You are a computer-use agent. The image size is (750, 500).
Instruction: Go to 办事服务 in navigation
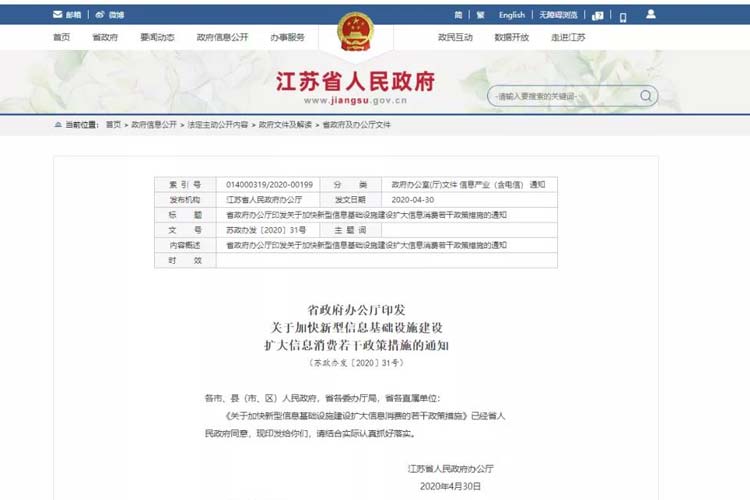(x=287, y=37)
